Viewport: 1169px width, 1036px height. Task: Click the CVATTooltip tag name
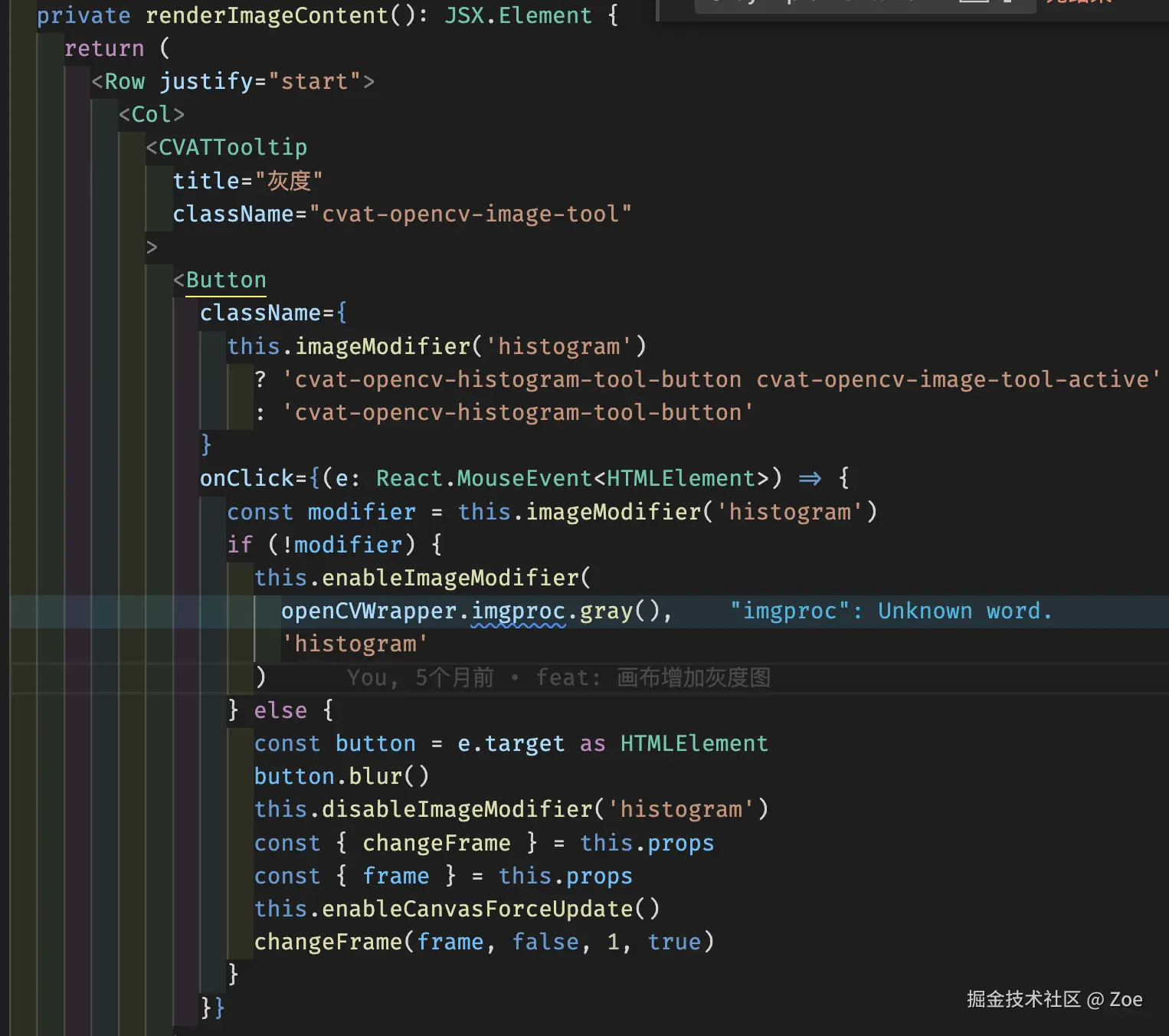click(233, 147)
